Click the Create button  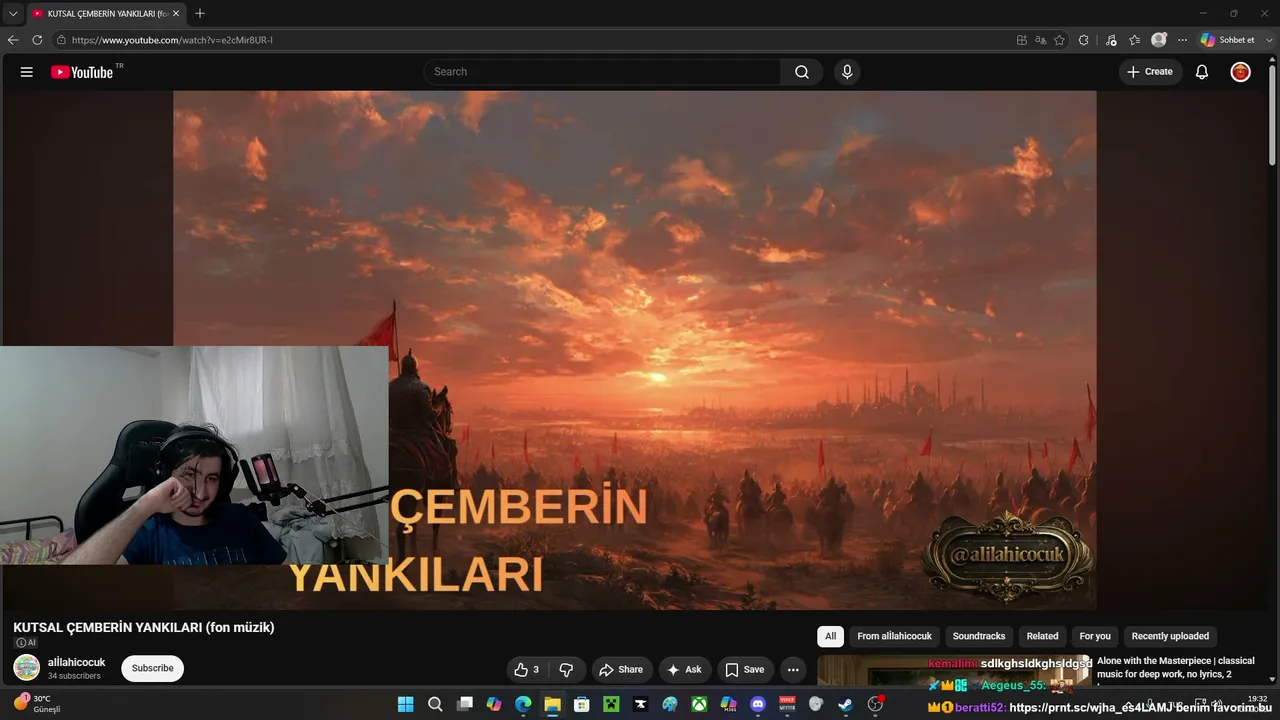pos(1150,72)
